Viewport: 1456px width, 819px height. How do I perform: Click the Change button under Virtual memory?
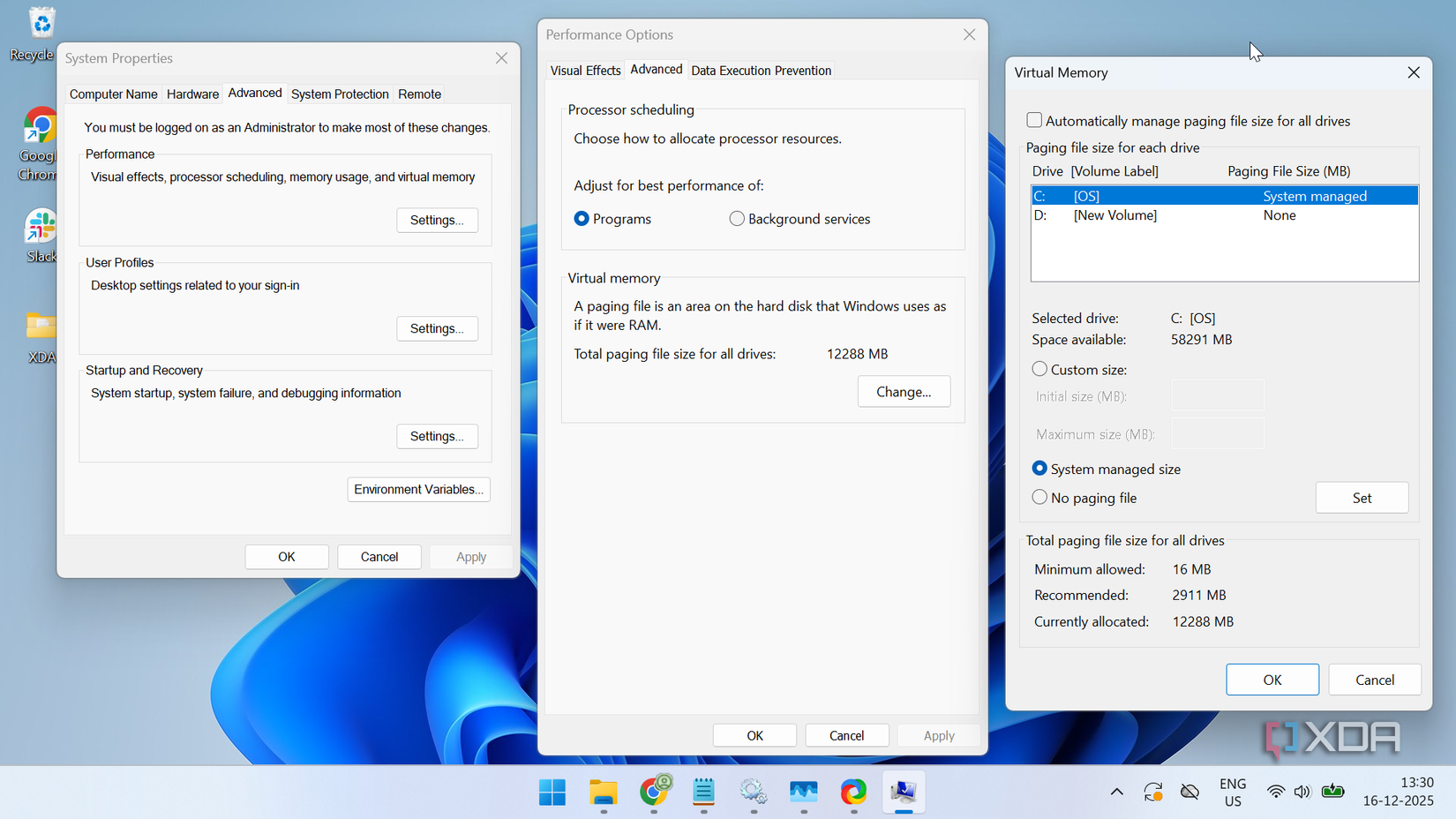point(904,391)
